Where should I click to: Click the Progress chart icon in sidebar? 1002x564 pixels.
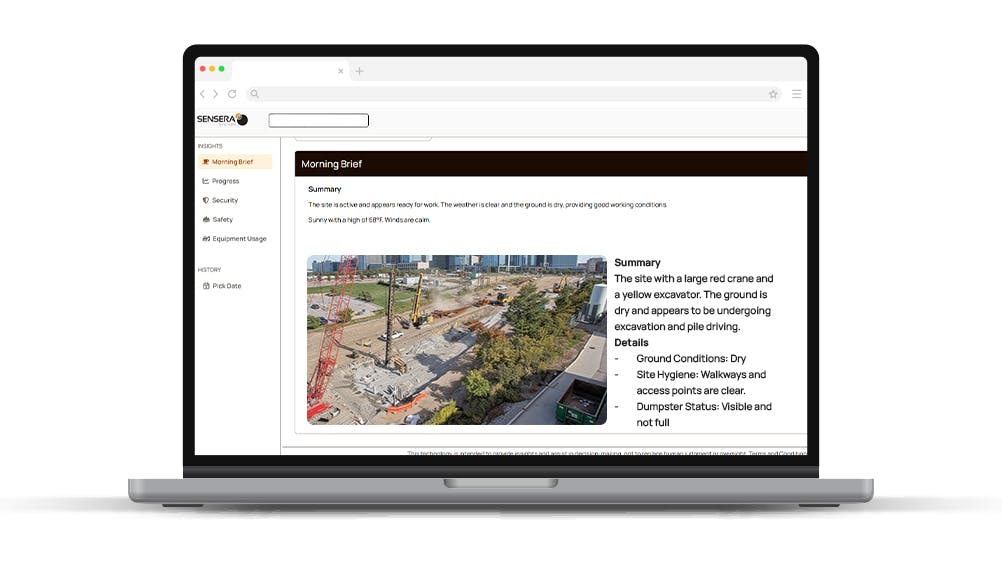pyautogui.click(x=206, y=181)
